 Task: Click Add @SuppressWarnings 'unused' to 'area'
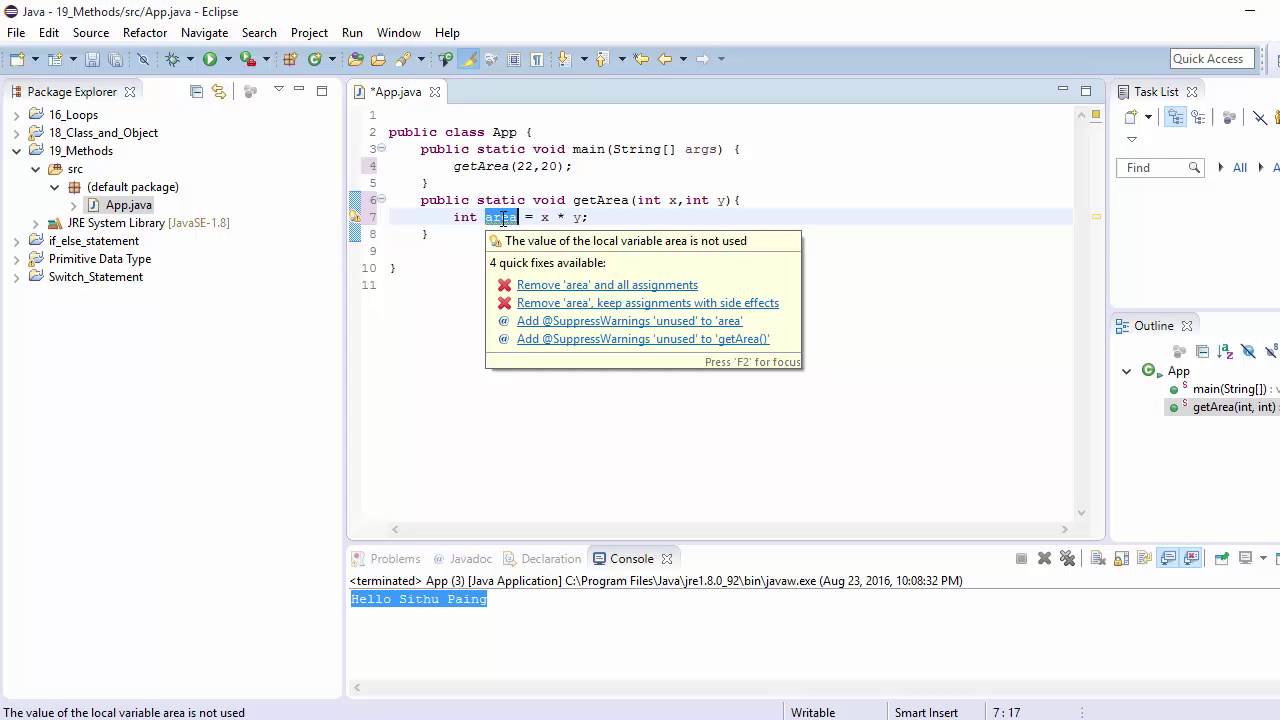(629, 321)
